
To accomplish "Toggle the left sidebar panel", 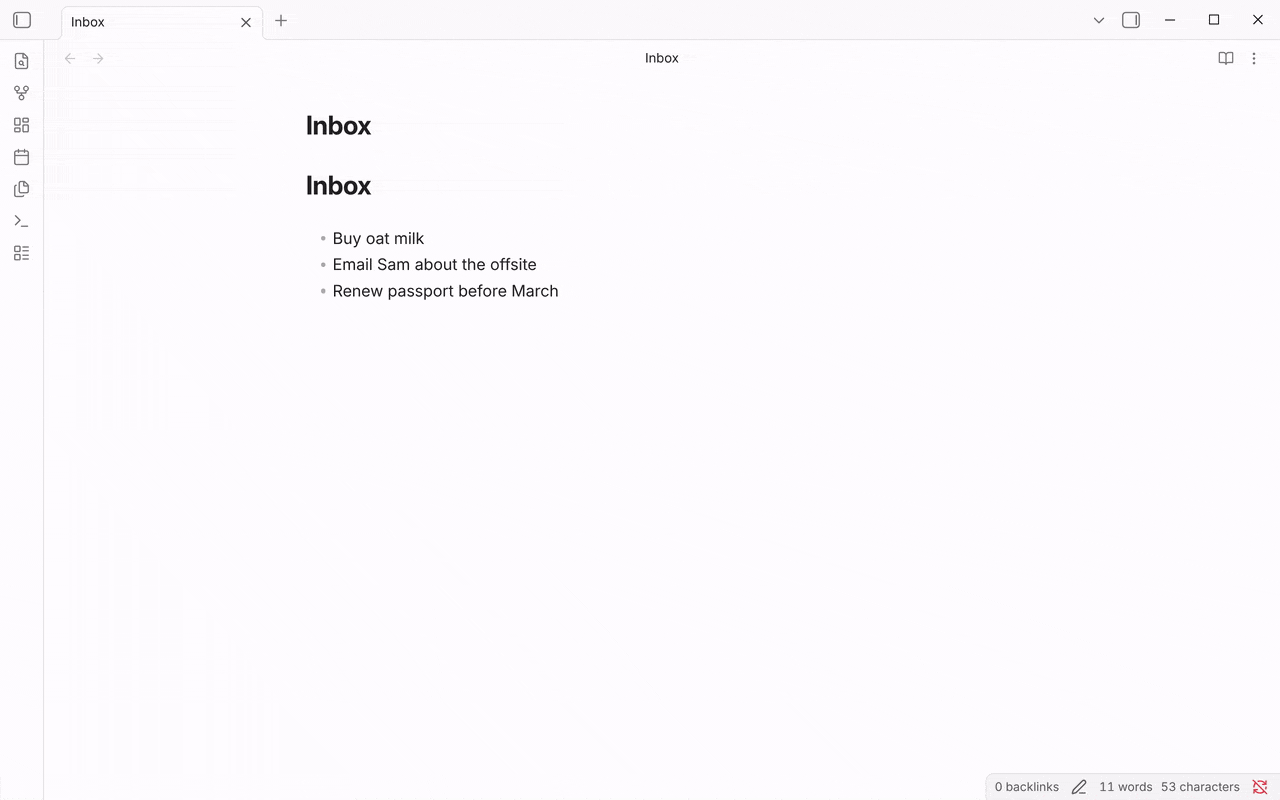I will [22, 20].
